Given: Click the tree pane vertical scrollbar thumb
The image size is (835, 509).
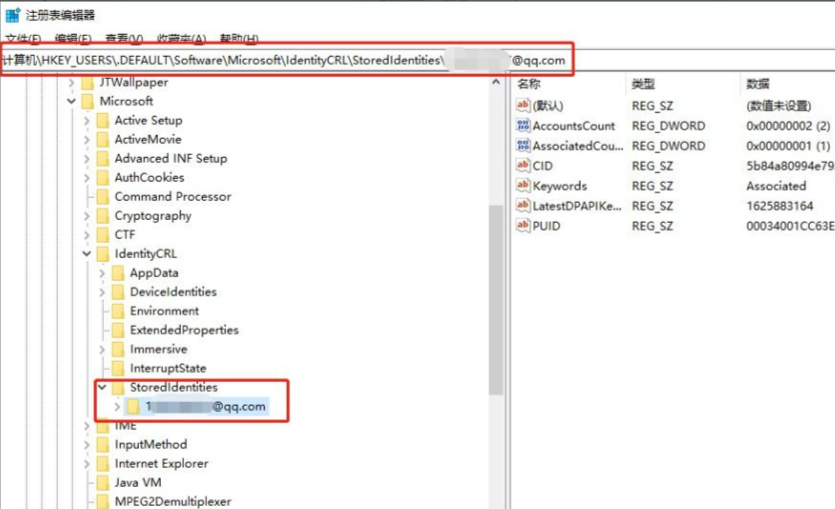Looking at the screenshot, I should [496, 300].
